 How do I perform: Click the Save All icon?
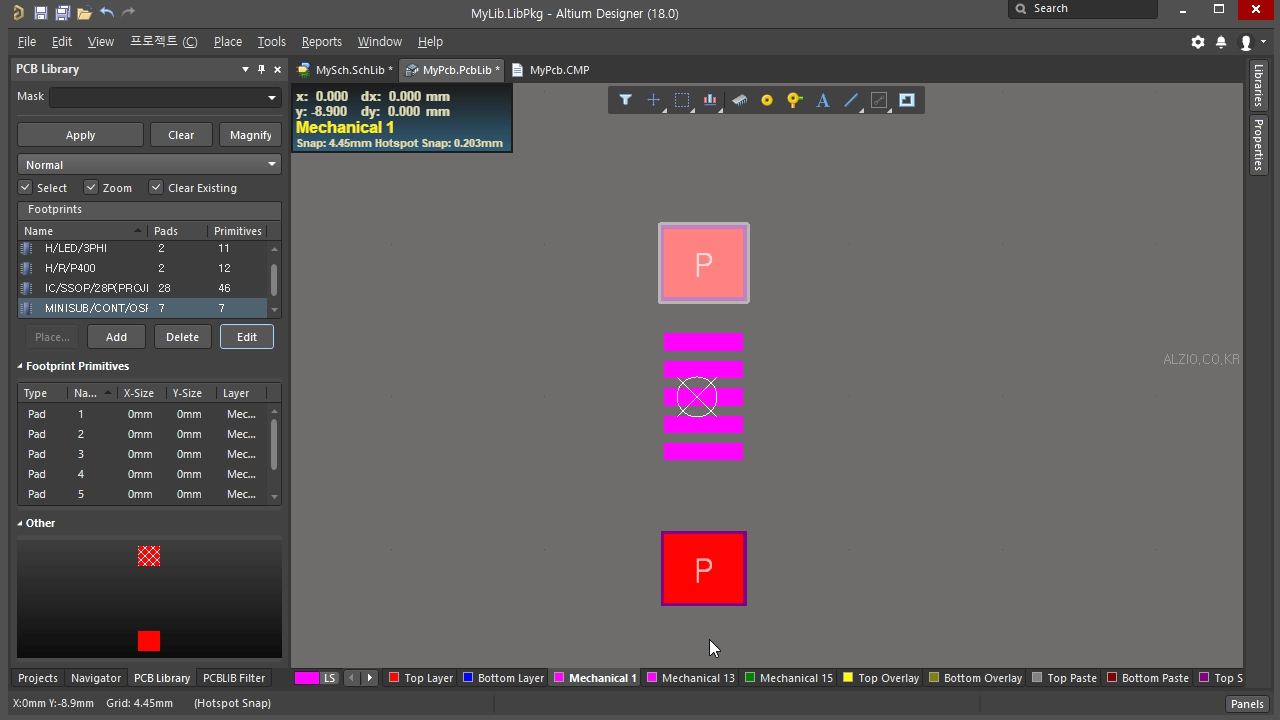pyautogui.click(x=62, y=13)
